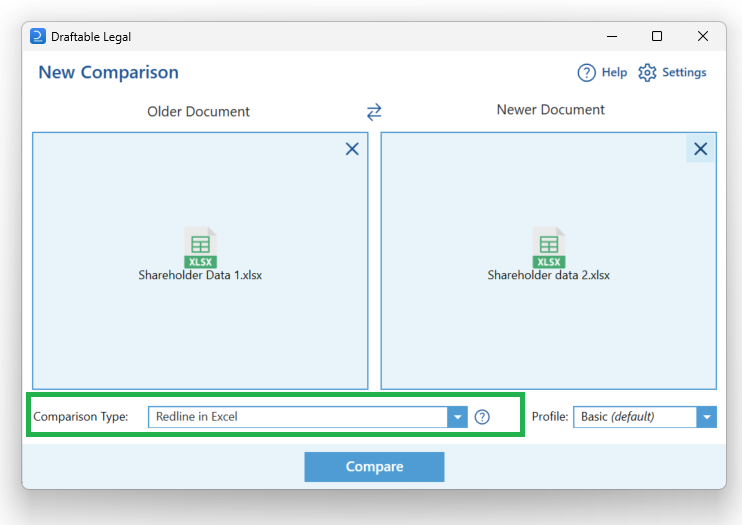Viewport: 742px width, 525px height.
Task: Expand the Profile dropdown arrow
Action: click(x=707, y=417)
